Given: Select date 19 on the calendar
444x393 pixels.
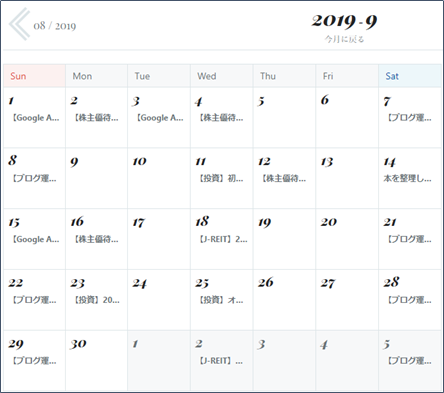Looking at the screenshot, I should pos(264,223).
